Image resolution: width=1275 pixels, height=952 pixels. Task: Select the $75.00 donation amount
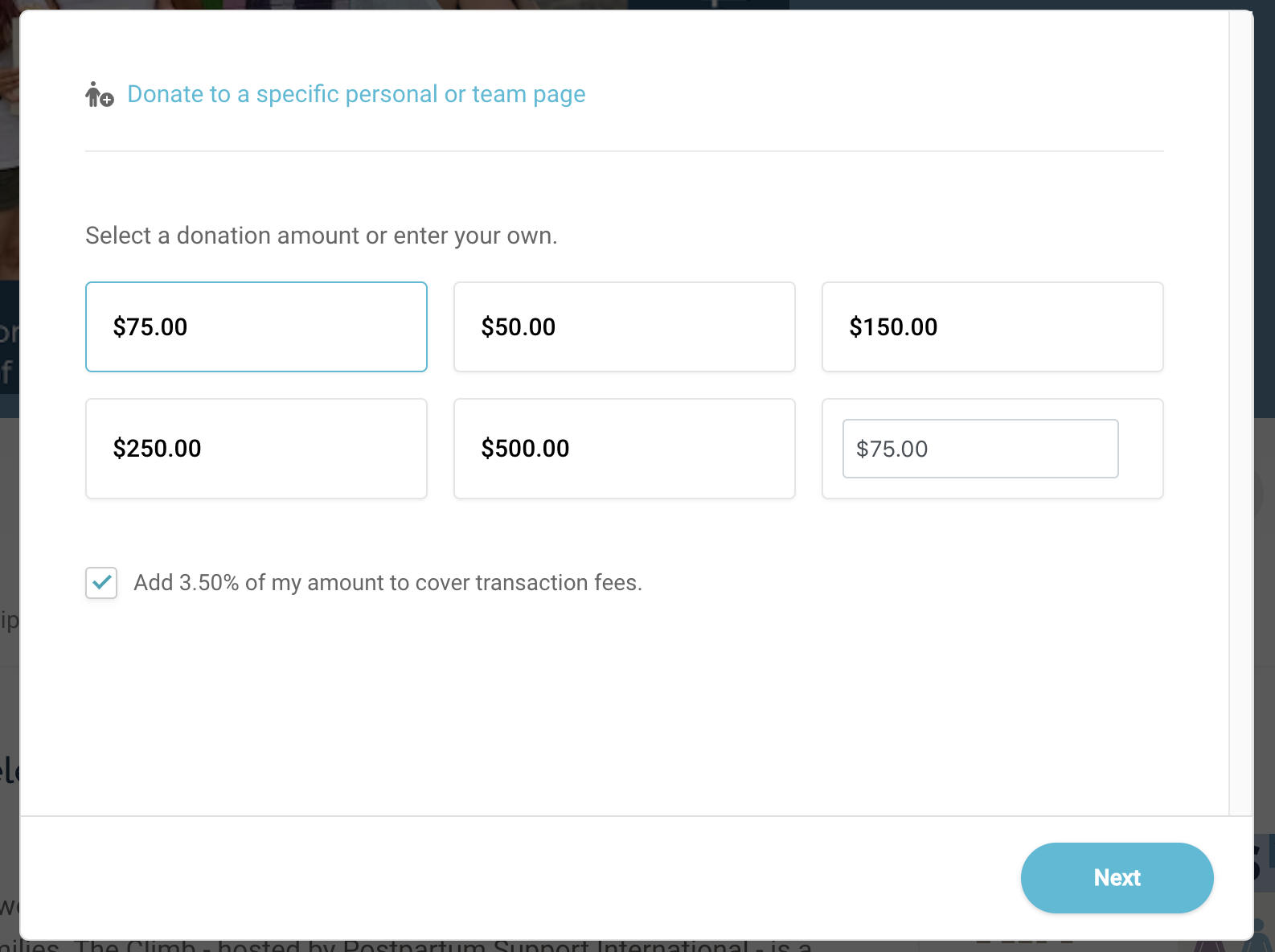[x=256, y=326]
